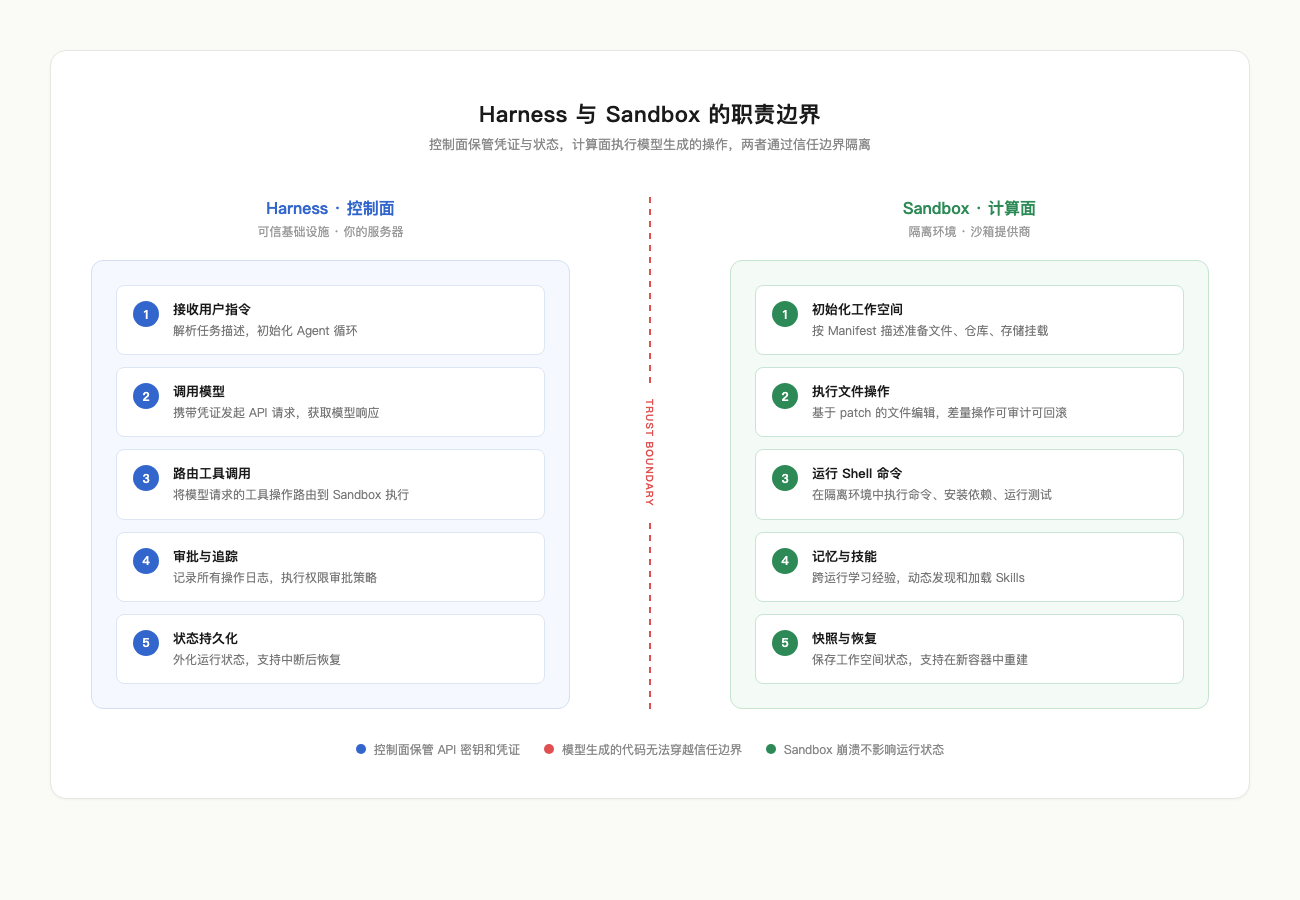Click description 保存工作空间状态,支持在新容器中重建
Screen dimensions: 1300x900
pyautogui.click(x=920, y=660)
